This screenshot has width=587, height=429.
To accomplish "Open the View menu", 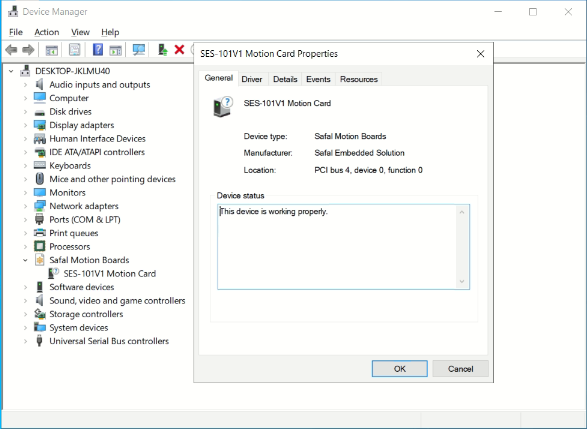I will click(x=80, y=32).
